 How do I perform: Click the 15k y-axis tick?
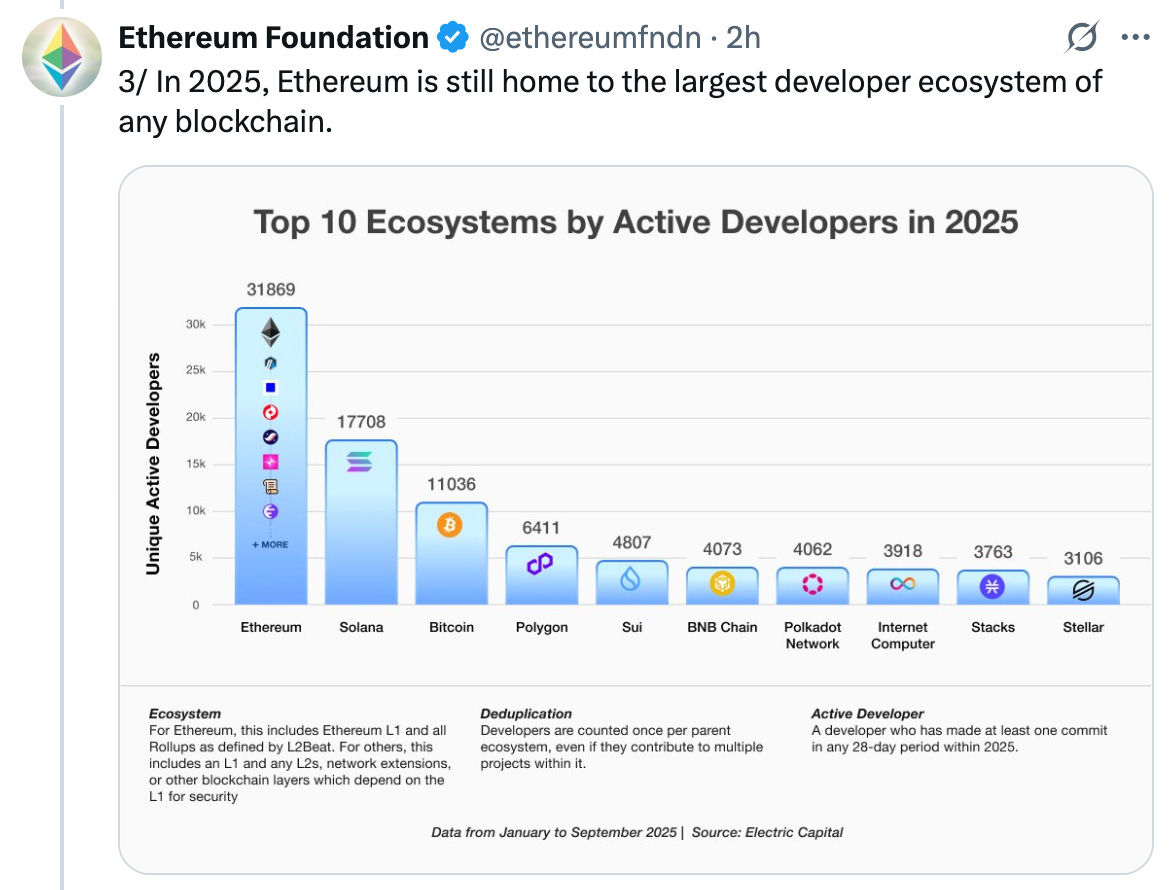[195, 464]
